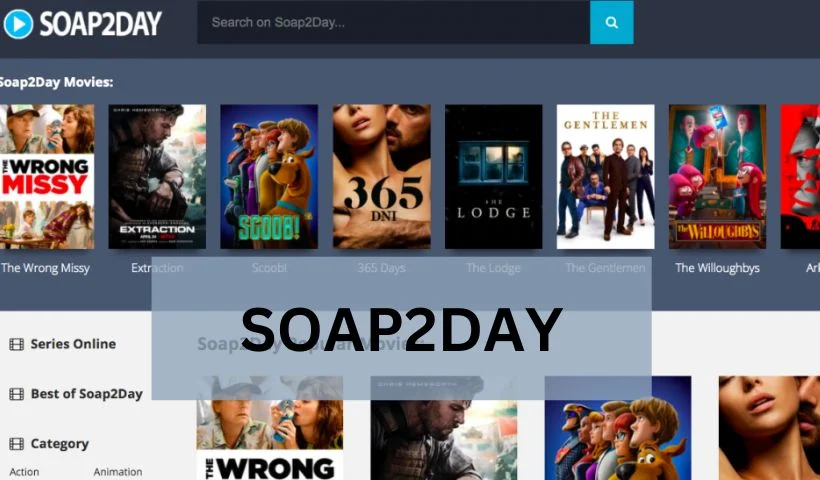The height and width of the screenshot is (480, 820).
Task: Open The Lodge movie poster
Action: tap(494, 177)
